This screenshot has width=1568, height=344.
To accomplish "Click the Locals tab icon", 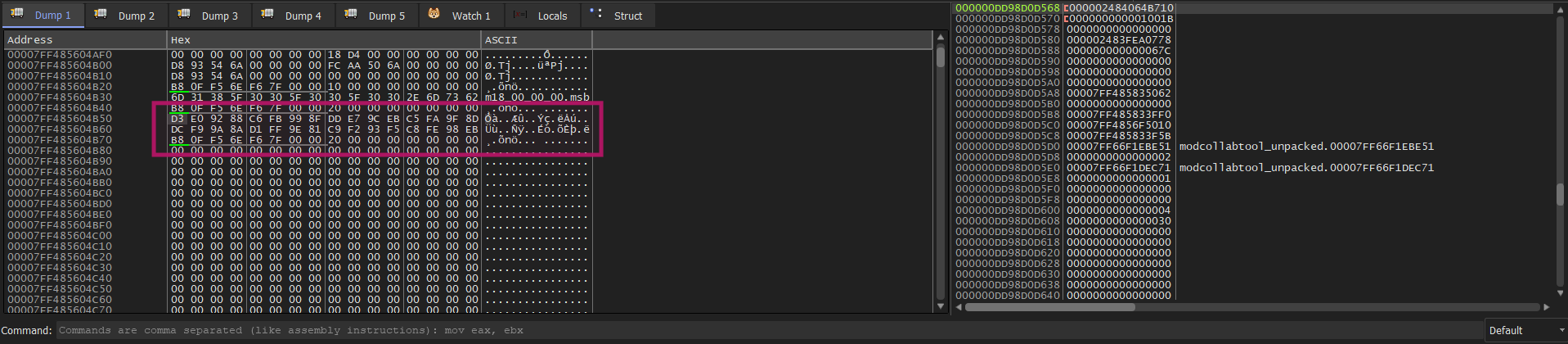I will tap(519, 15).
